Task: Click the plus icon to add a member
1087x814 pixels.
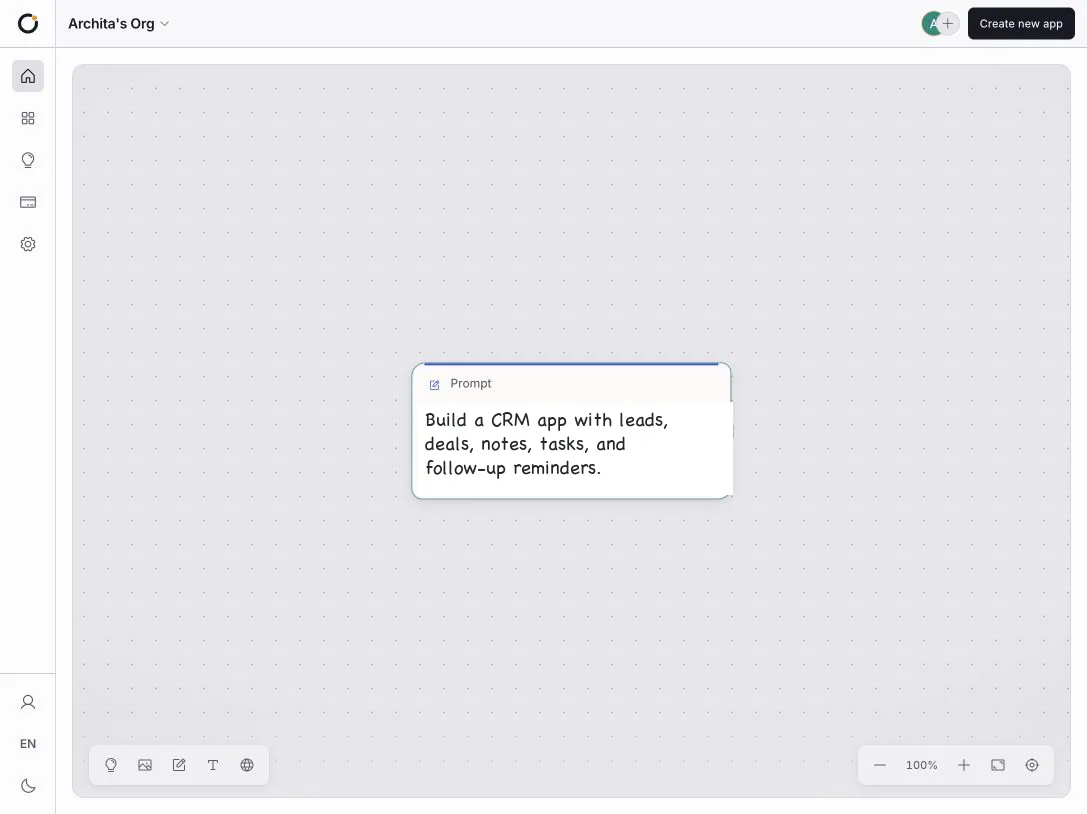Action: click(x=948, y=24)
